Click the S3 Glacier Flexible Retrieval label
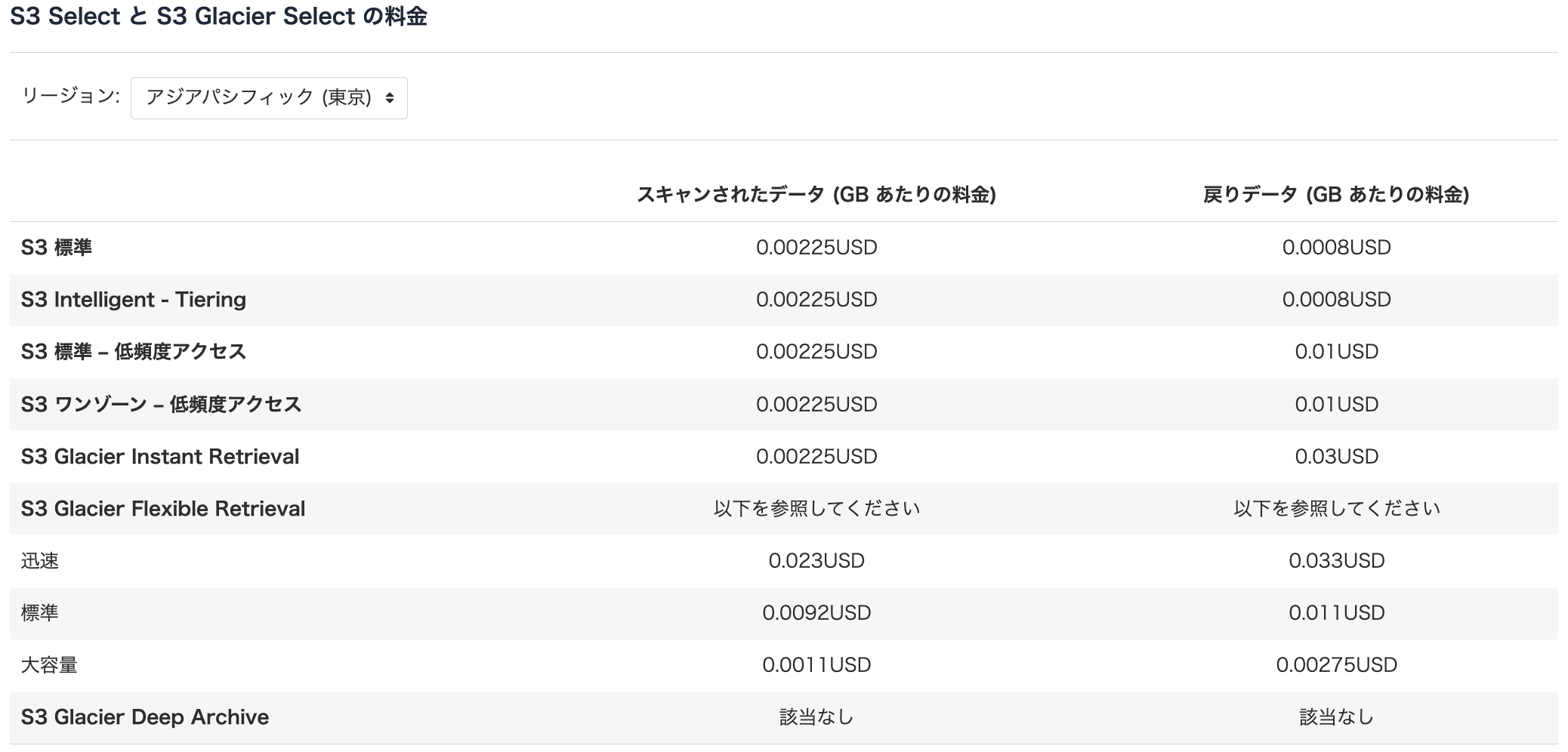This screenshot has width=1568, height=752. pyautogui.click(x=163, y=508)
